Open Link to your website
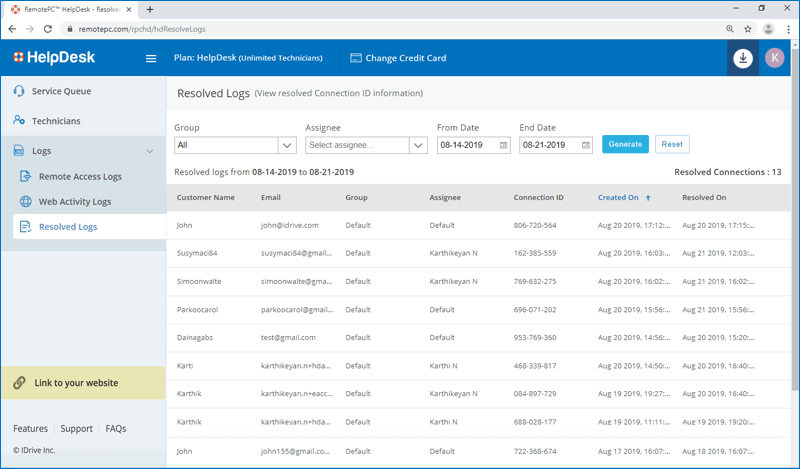This screenshot has width=800, height=469. click(x=76, y=383)
